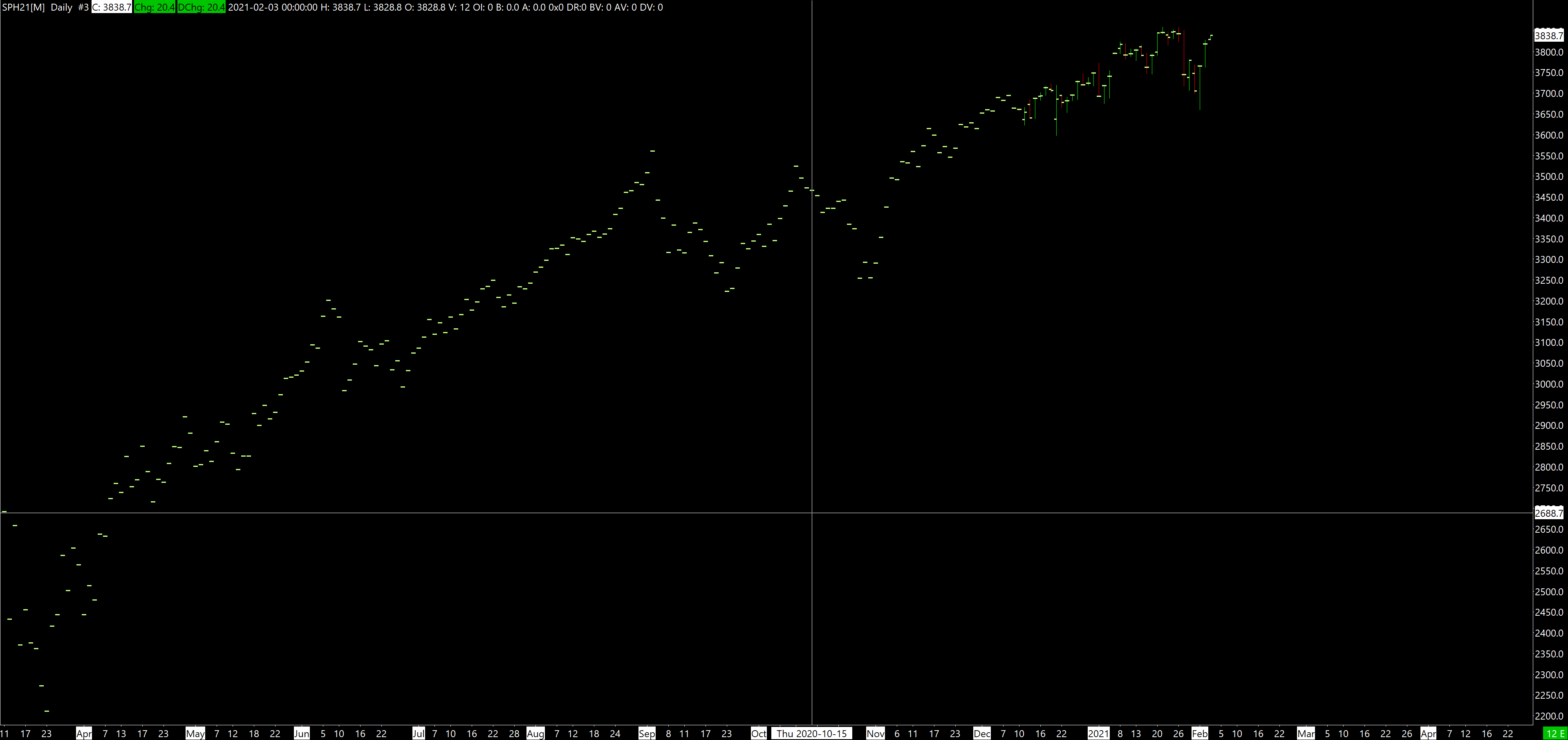The image size is (1568, 740).
Task: Click the 3000.0 level on price scale
Action: click(1548, 384)
